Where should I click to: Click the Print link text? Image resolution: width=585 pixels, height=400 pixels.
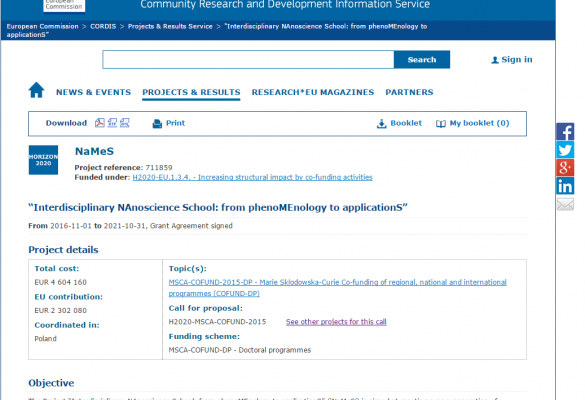tap(175, 123)
